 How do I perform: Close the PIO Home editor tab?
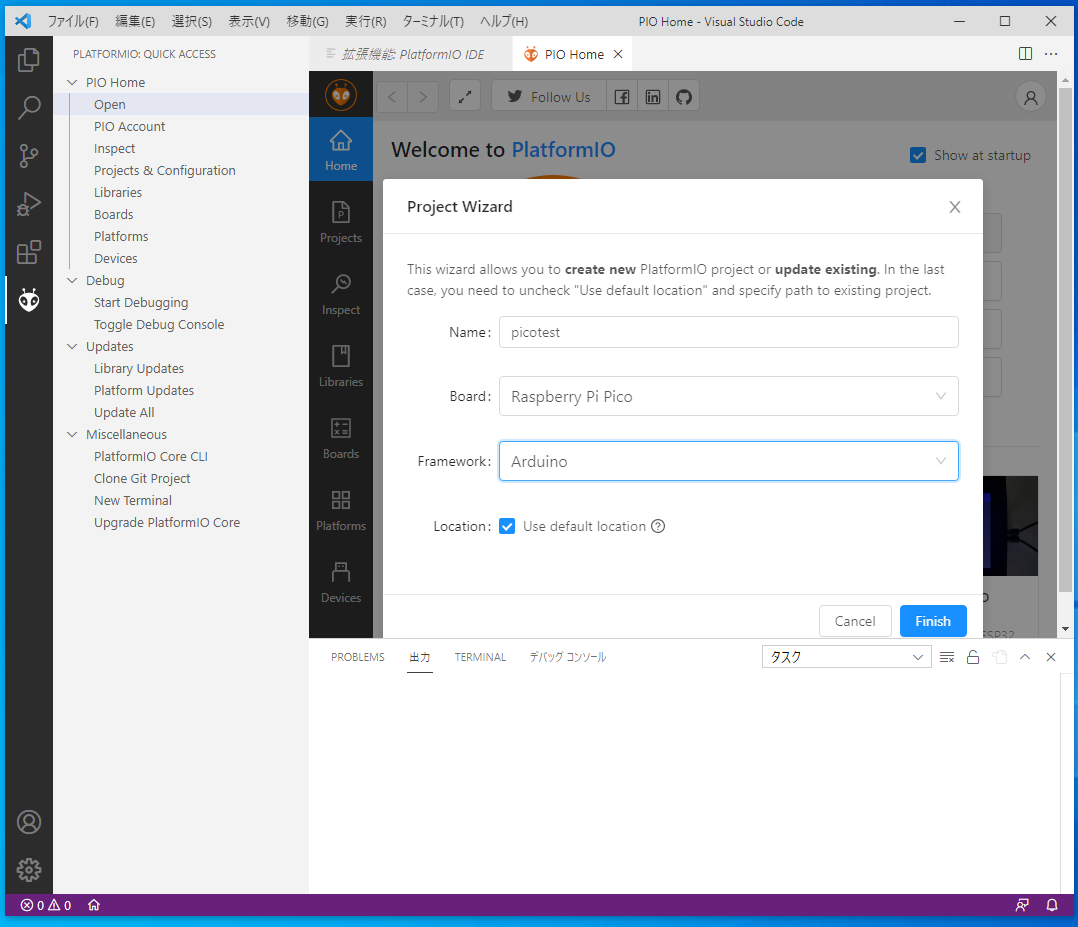(618, 54)
